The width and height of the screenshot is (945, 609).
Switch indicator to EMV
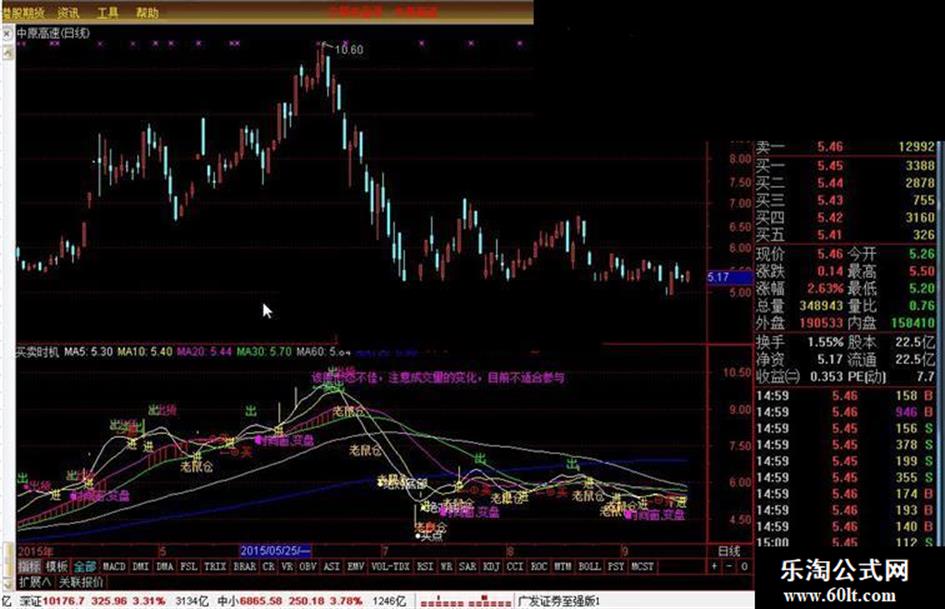click(356, 566)
